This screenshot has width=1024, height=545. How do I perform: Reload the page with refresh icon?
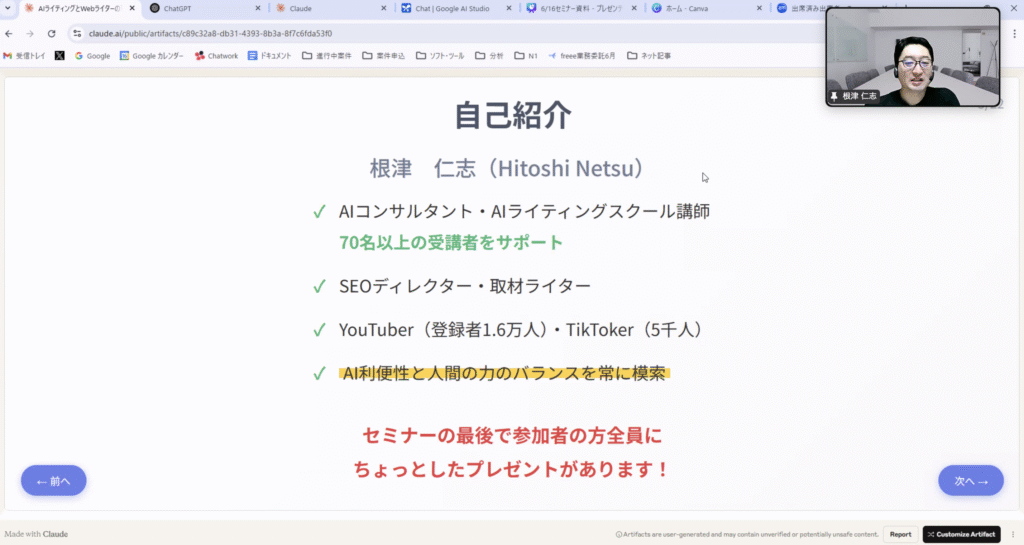(x=51, y=33)
